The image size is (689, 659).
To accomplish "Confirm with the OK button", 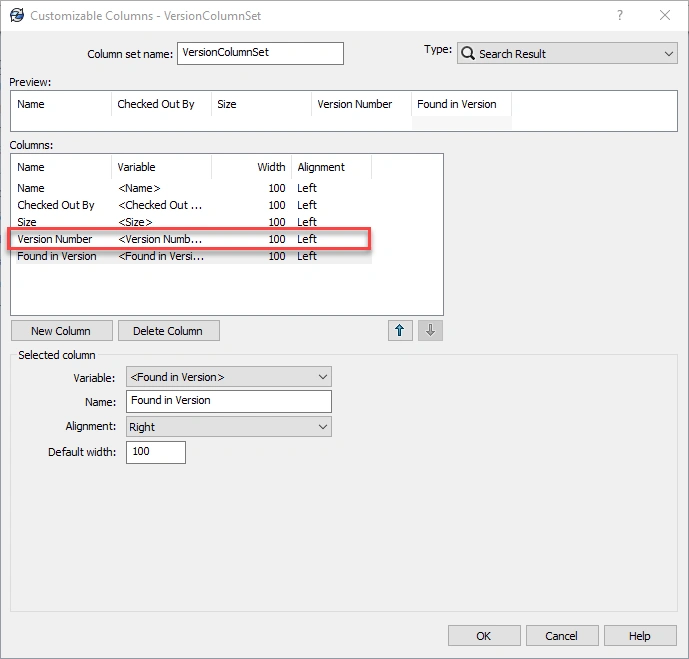I will pos(484,636).
